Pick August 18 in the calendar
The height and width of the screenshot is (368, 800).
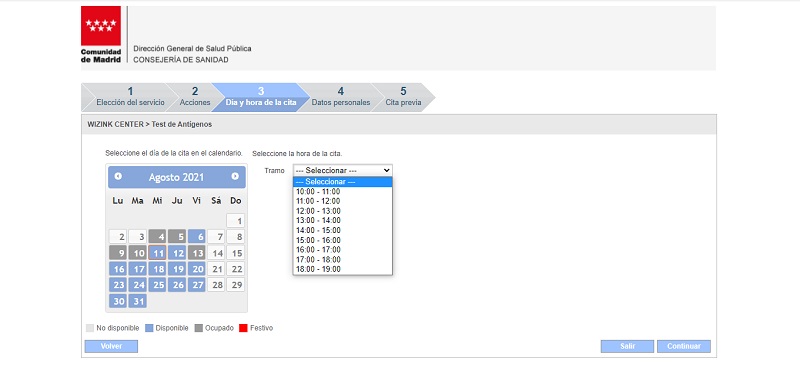click(157, 269)
